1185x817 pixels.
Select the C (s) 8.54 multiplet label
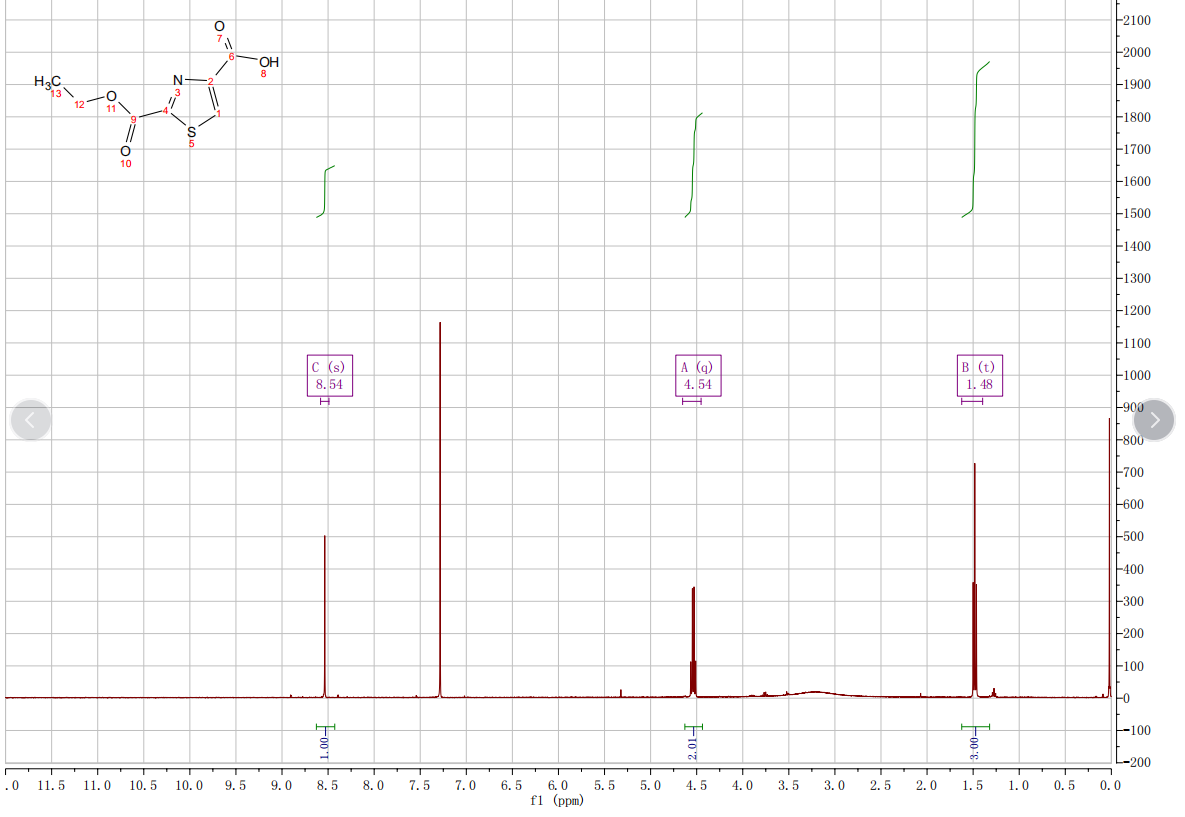(329, 376)
